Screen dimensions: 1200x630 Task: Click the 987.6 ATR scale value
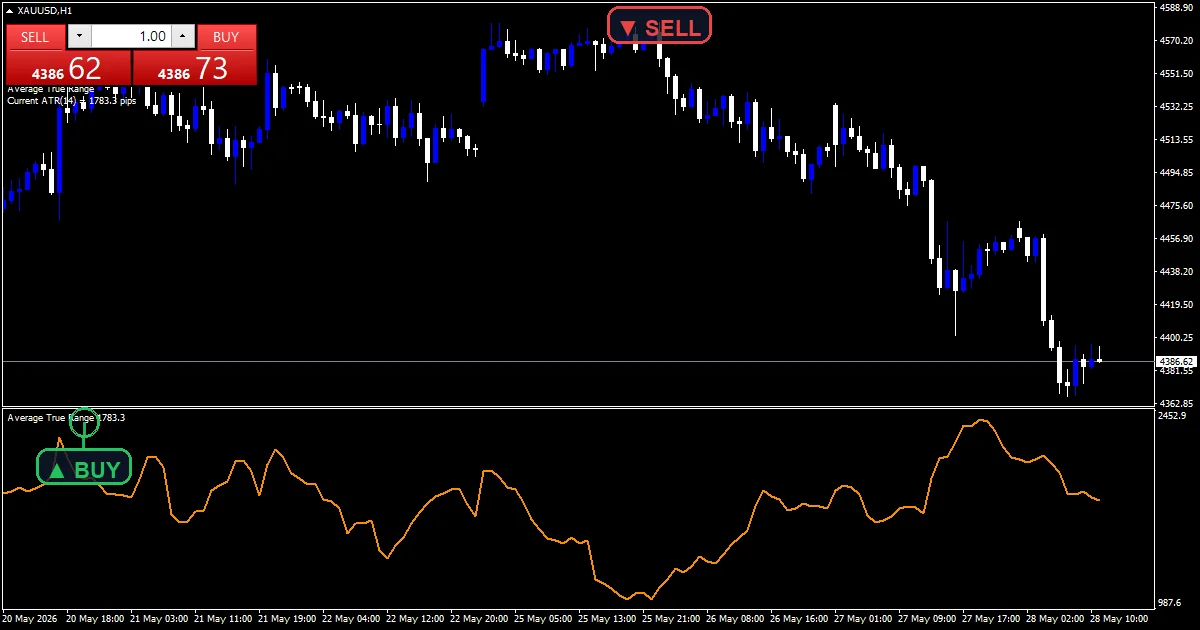click(1172, 602)
